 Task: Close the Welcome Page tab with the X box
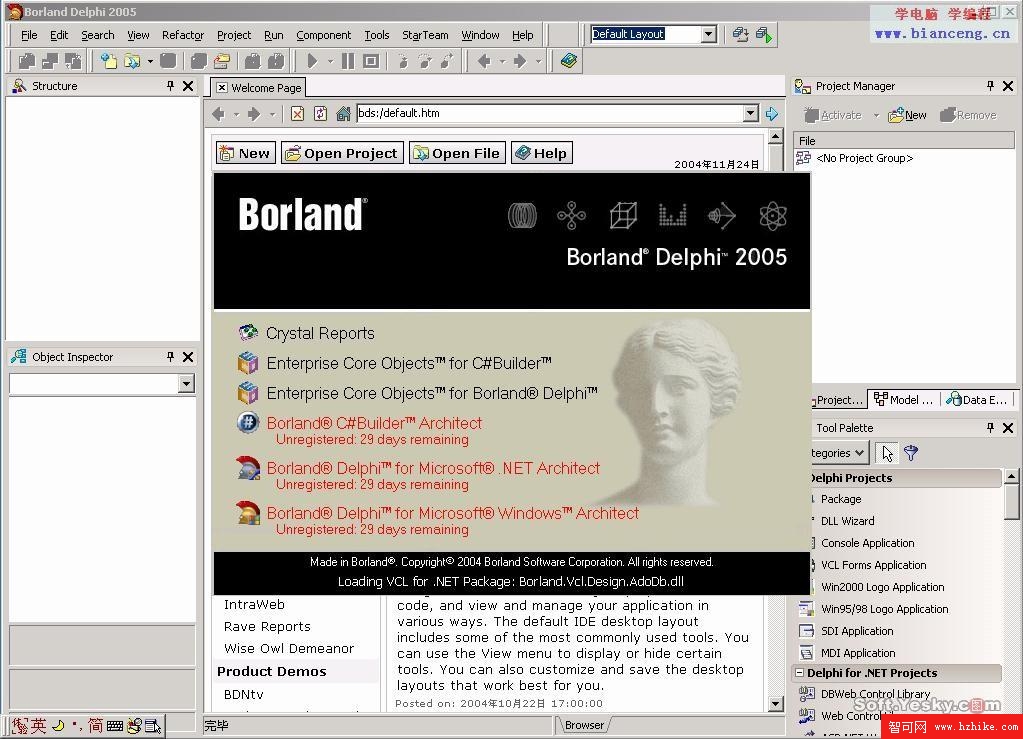(x=222, y=87)
